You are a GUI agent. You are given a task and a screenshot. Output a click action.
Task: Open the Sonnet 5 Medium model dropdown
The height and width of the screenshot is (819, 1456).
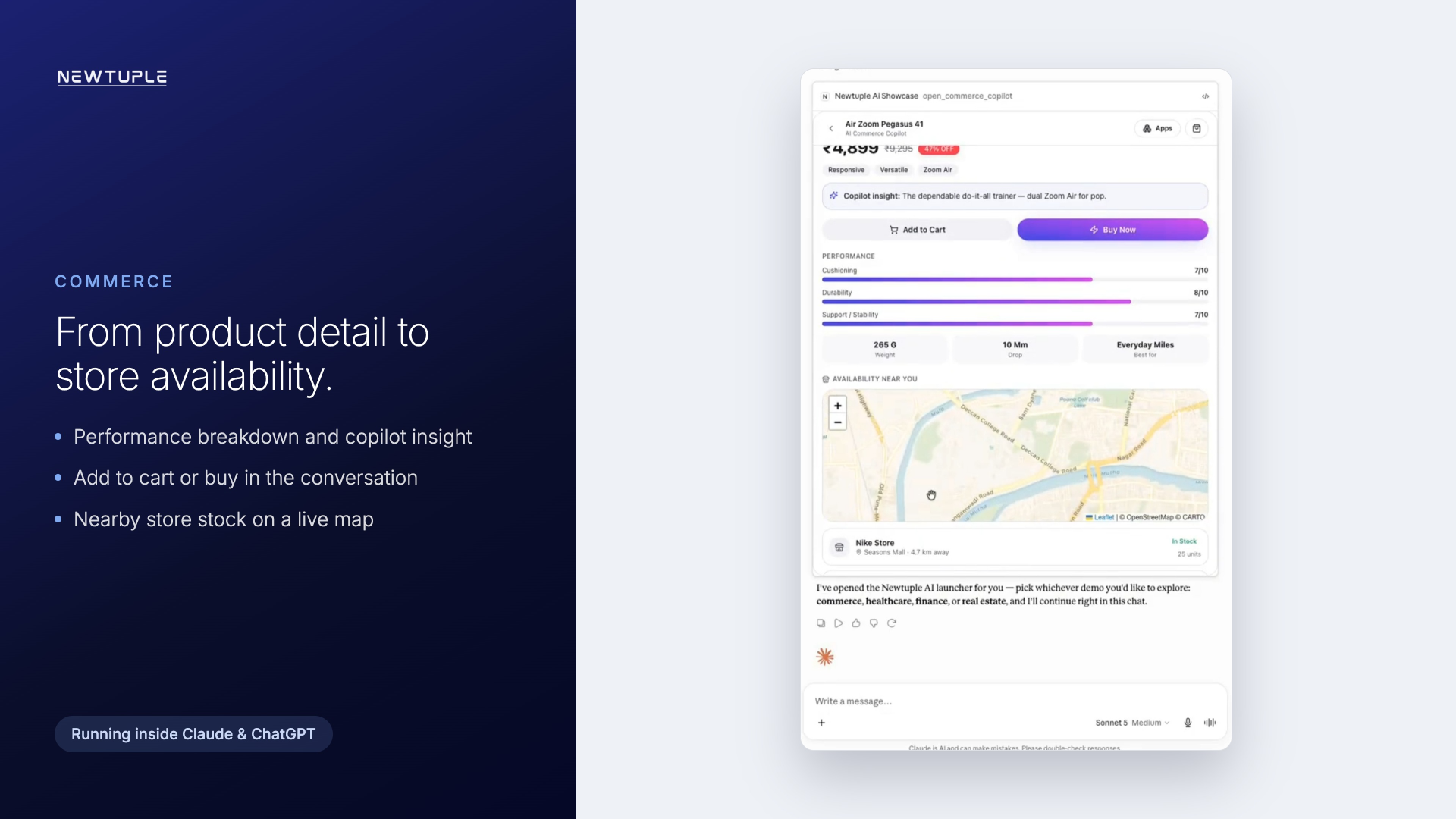tap(1132, 723)
